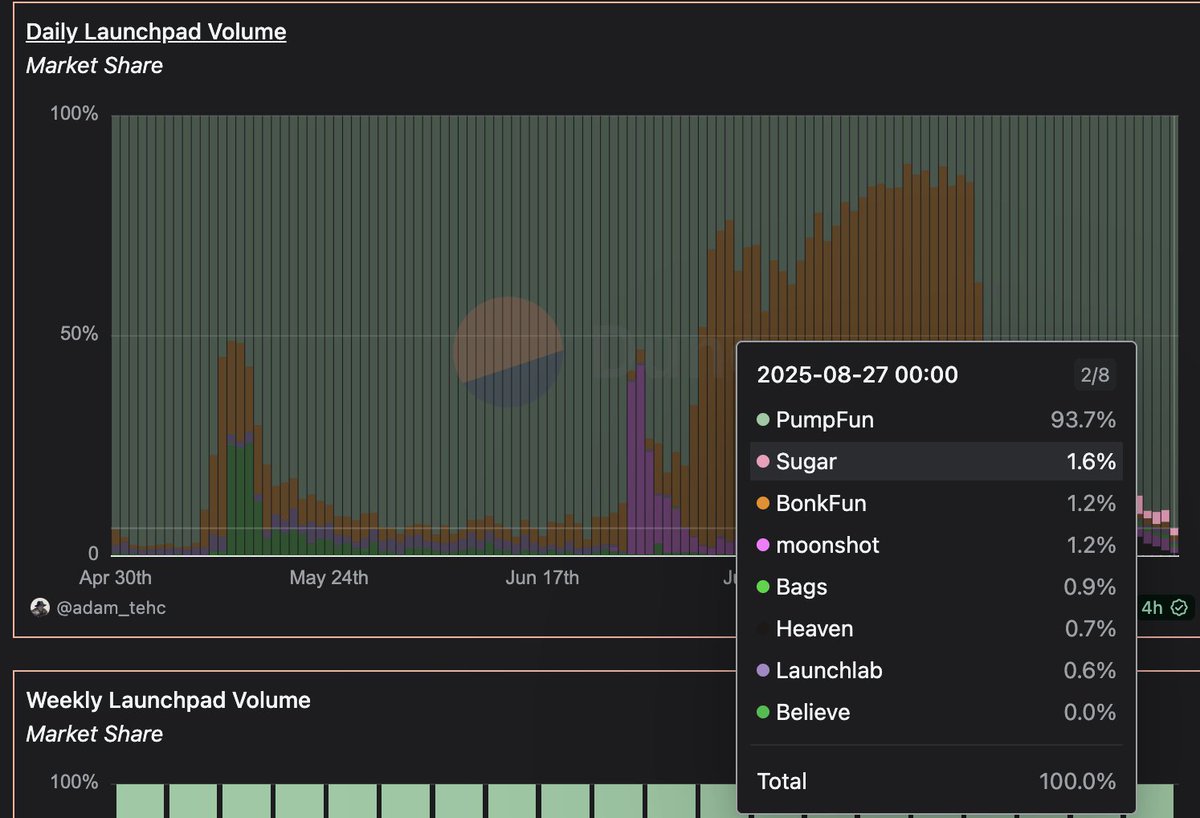Image resolution: width=1200 pixels, height=818 pixels.
Task: Click the 0.9% Bags value
Action: tap(1090, 588)
